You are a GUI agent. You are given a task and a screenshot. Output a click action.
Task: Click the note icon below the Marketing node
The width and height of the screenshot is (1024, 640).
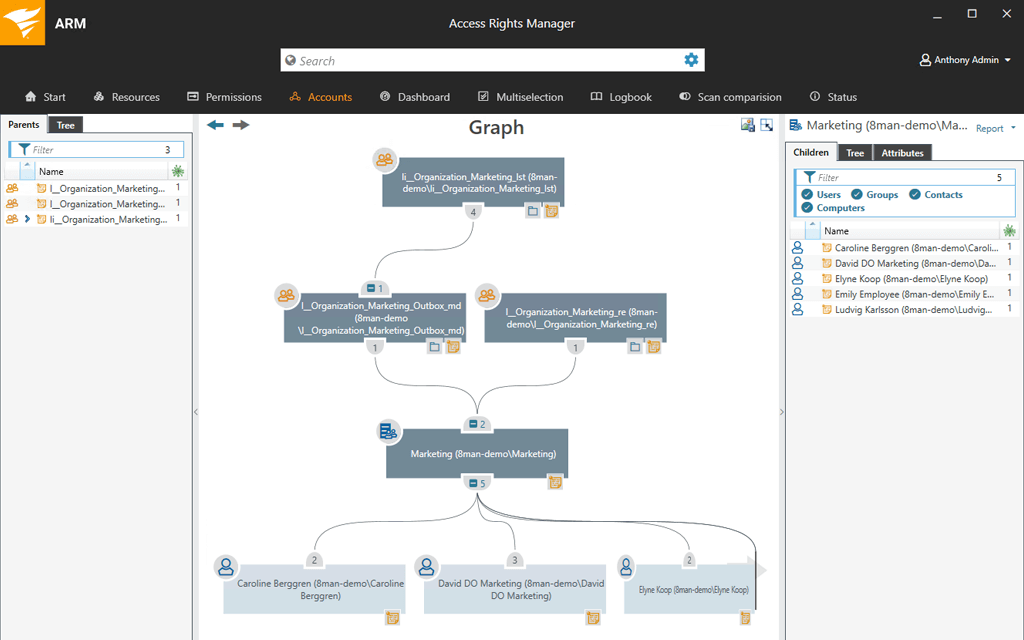point(555,481)
